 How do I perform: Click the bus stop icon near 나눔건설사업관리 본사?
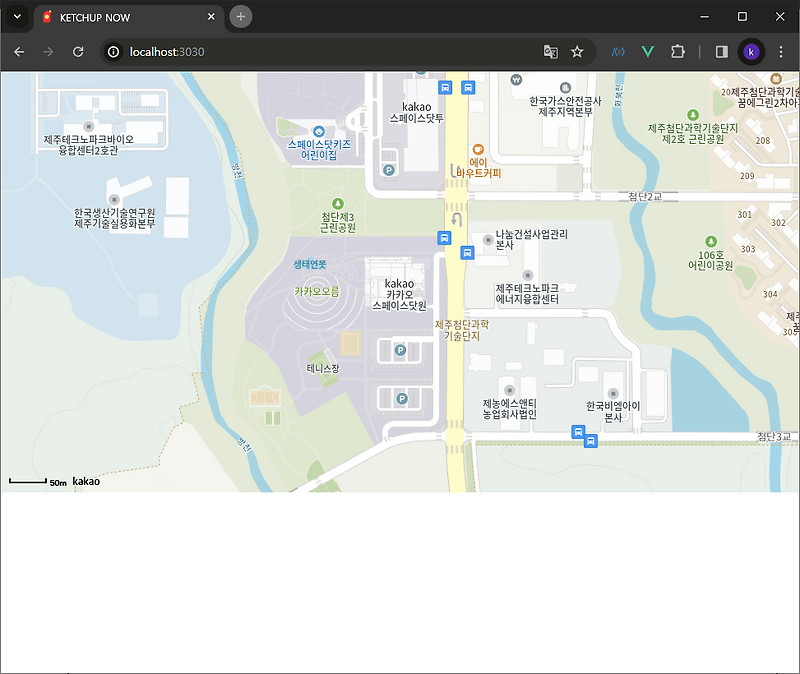point(466,252)
